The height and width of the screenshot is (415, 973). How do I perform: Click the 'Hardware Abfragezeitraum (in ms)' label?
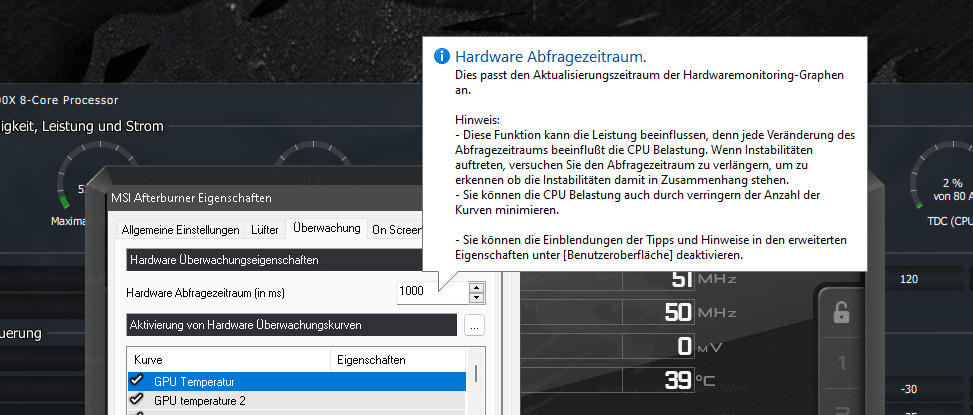(205, 292)
